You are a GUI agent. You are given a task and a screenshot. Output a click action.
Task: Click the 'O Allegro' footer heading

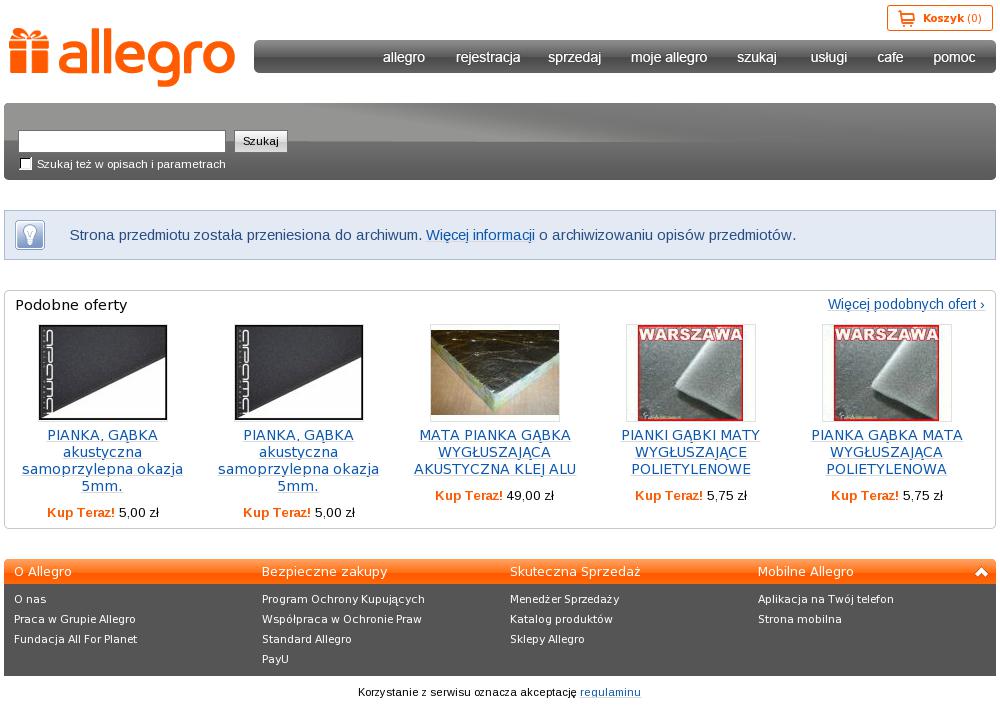pos(43,572)
